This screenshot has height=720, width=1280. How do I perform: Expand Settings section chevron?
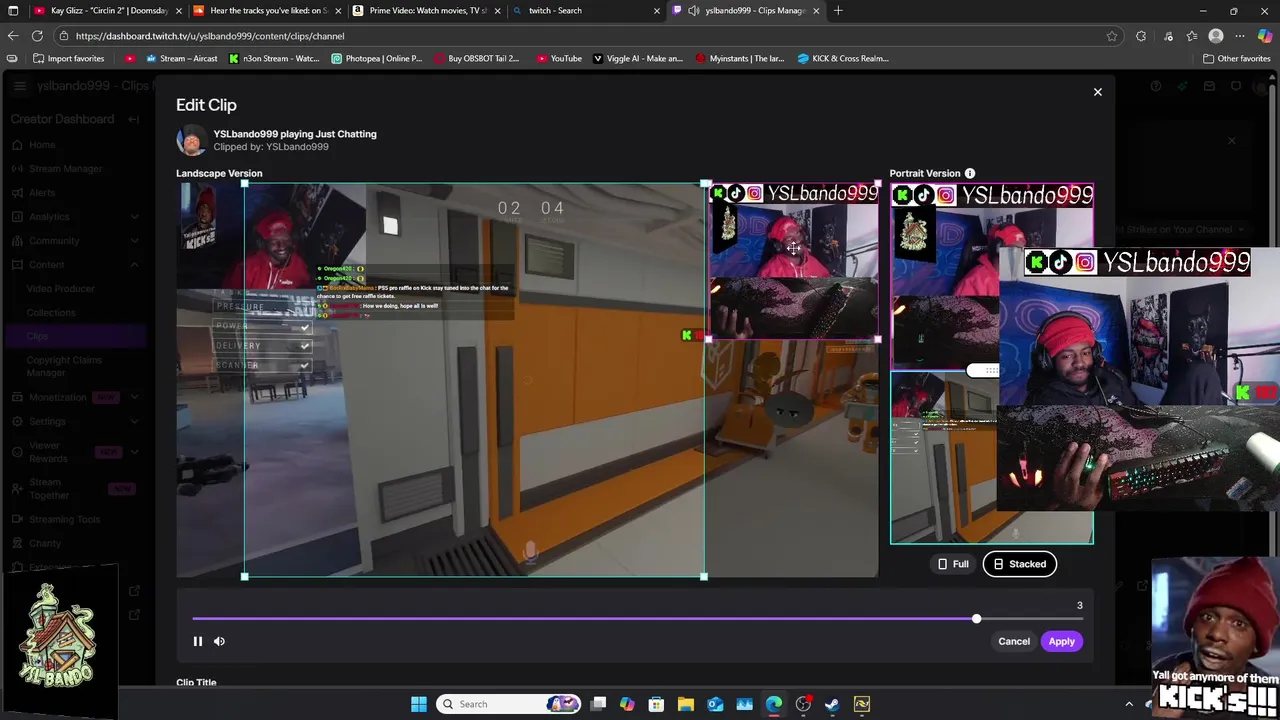(x=134, y=421)
